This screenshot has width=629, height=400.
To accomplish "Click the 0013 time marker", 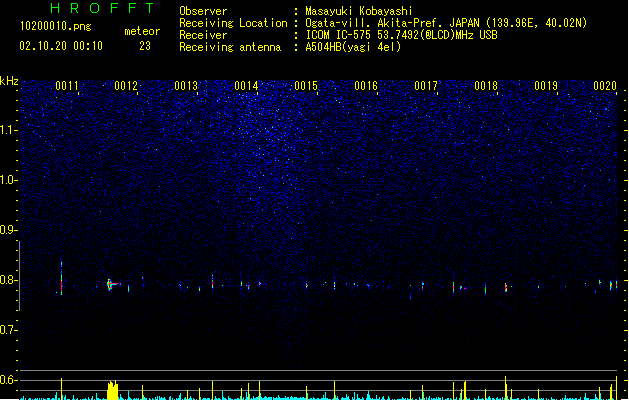I will click(x=186, y=86).
